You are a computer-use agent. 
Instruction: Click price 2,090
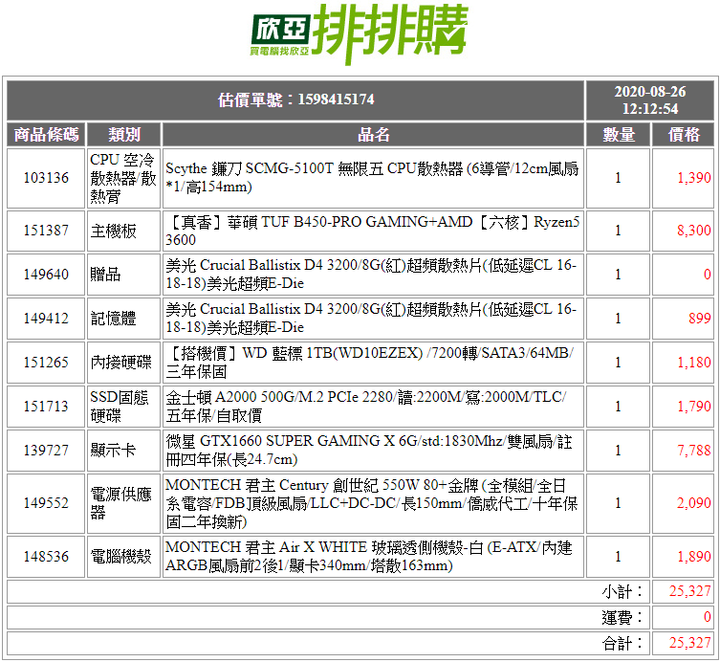pos(694,503)
